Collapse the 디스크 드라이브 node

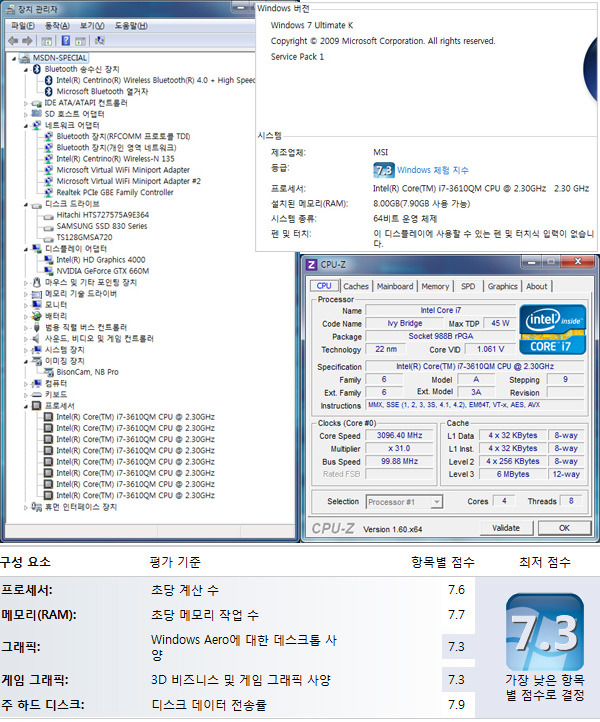click(26, 204)
